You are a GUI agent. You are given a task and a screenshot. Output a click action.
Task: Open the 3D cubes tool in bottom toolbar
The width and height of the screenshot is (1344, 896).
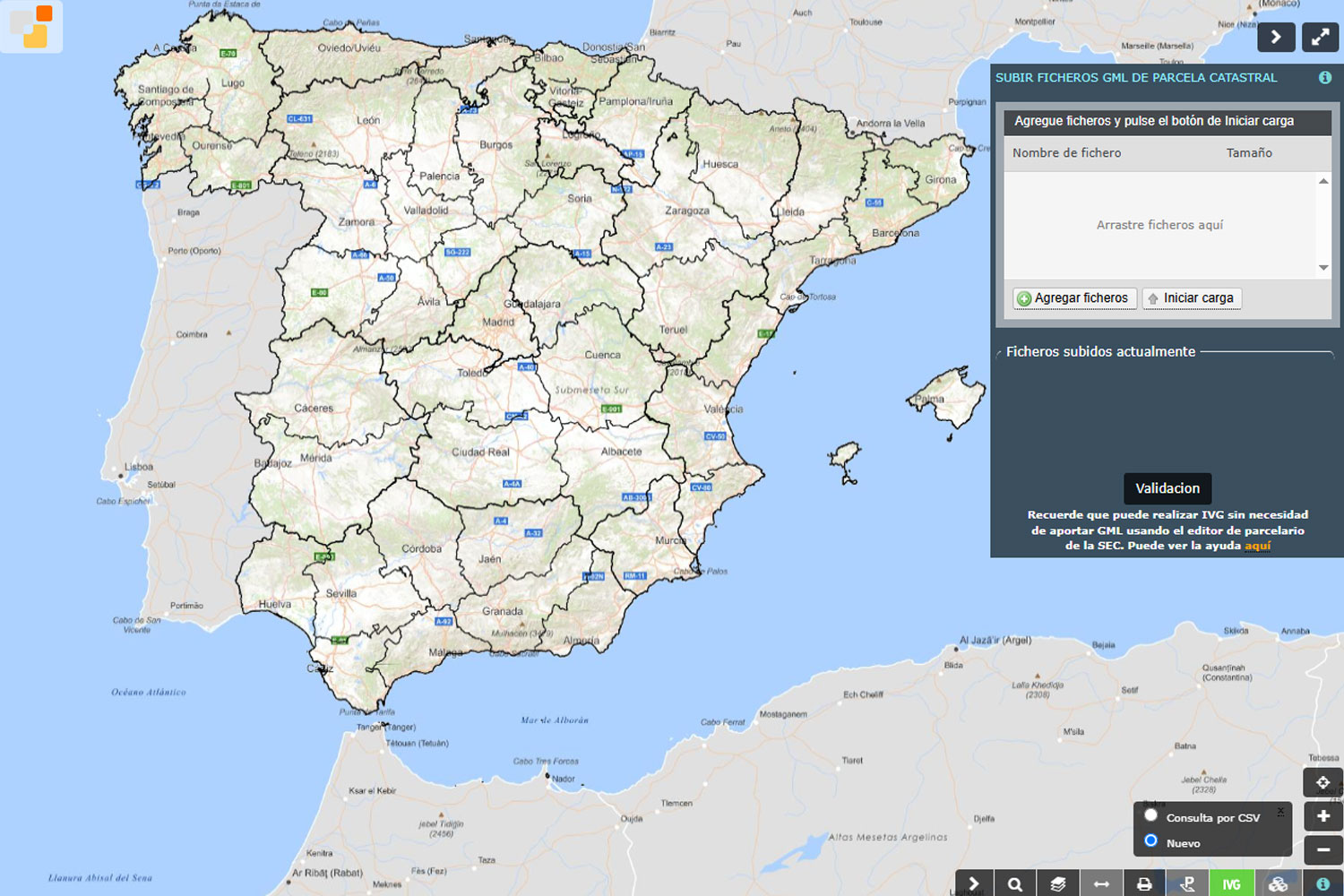(1278, 883)
